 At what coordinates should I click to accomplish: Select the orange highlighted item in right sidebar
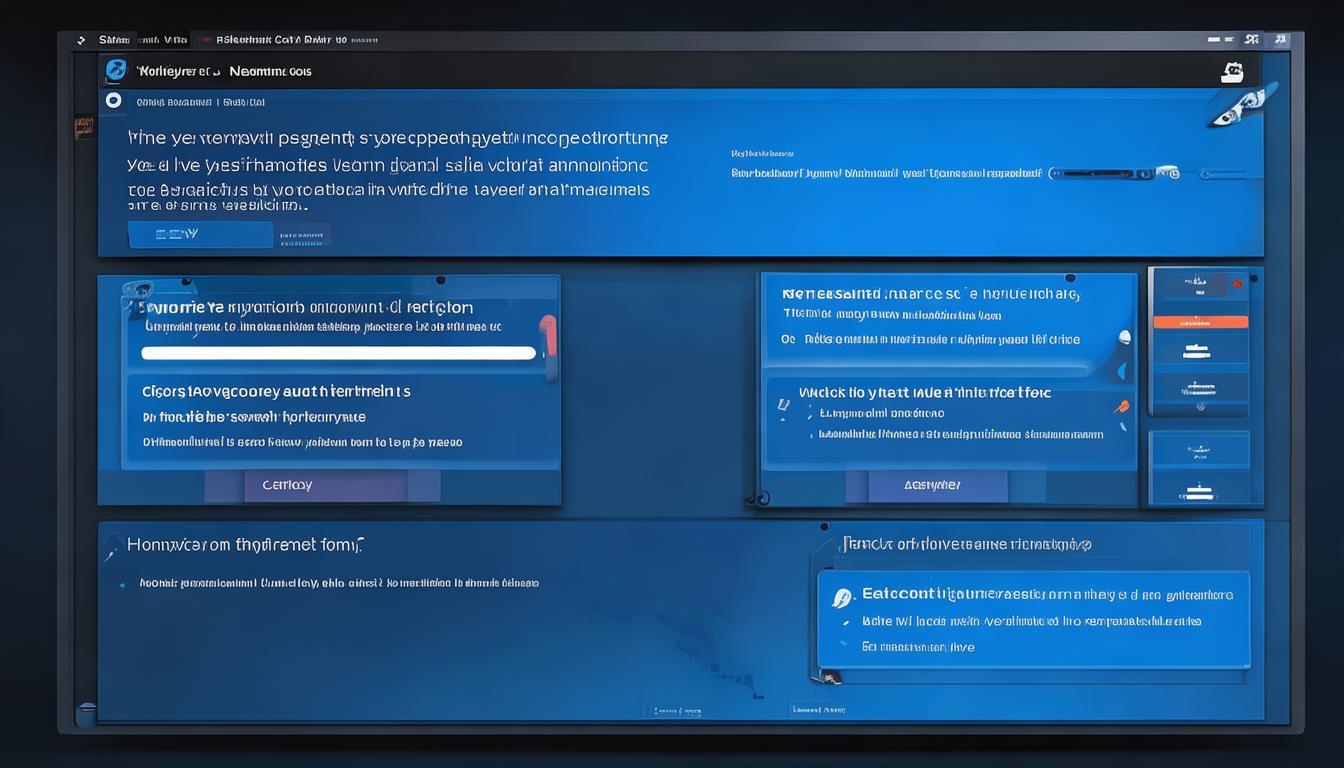pyautogui.click(x=1200, y=322)
